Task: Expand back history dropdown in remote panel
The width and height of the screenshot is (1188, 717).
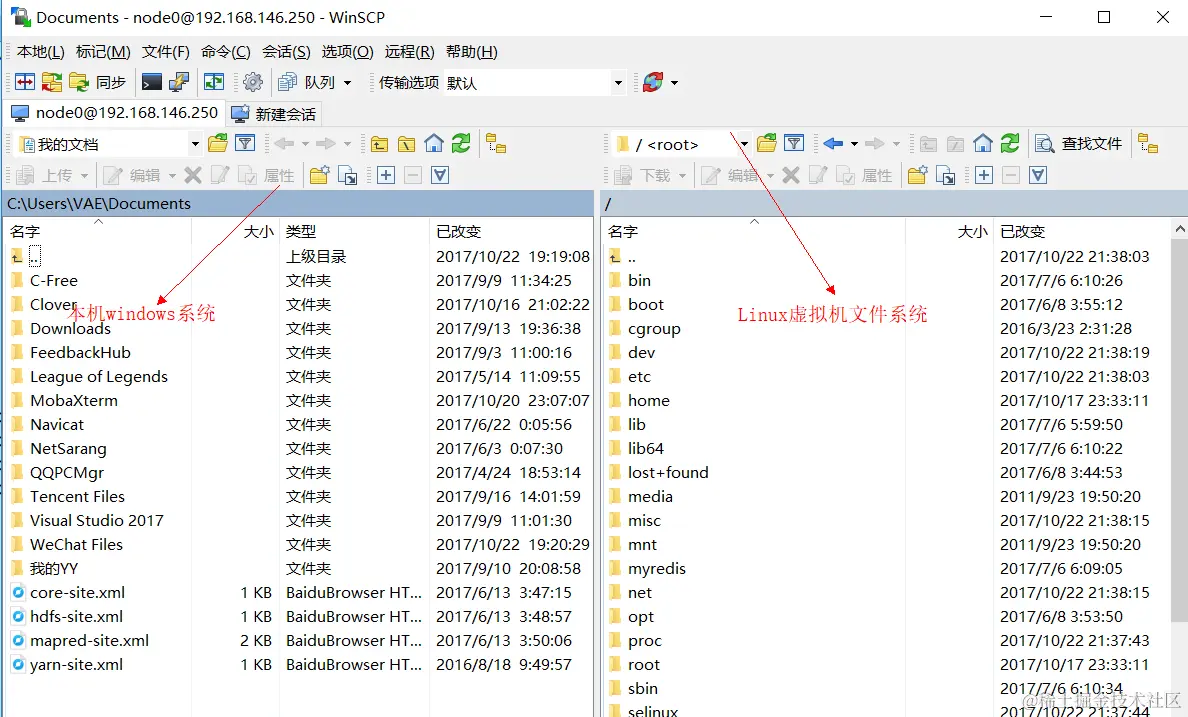Action: pos(854,143)
